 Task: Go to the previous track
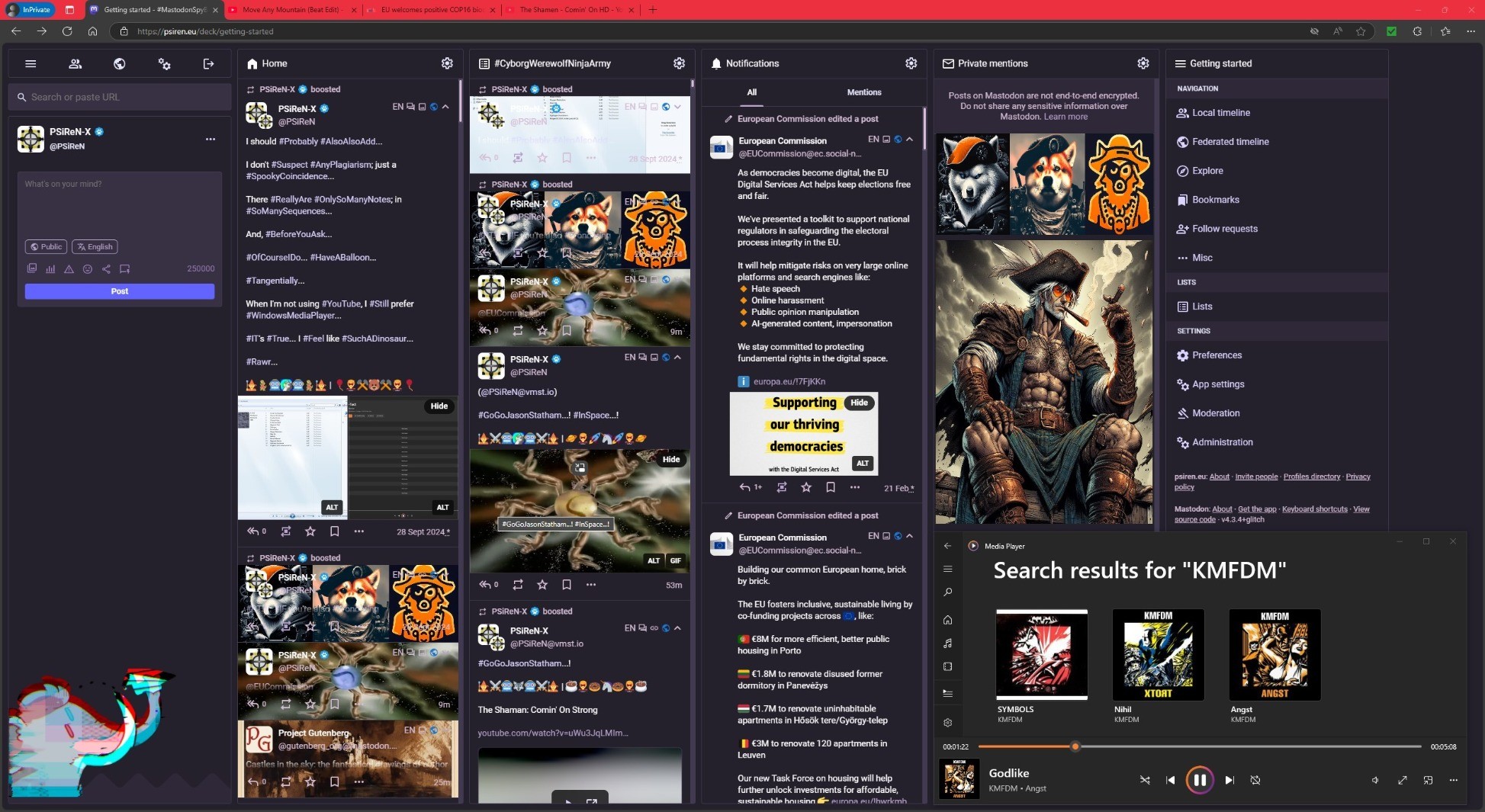tap(1171, 780)
